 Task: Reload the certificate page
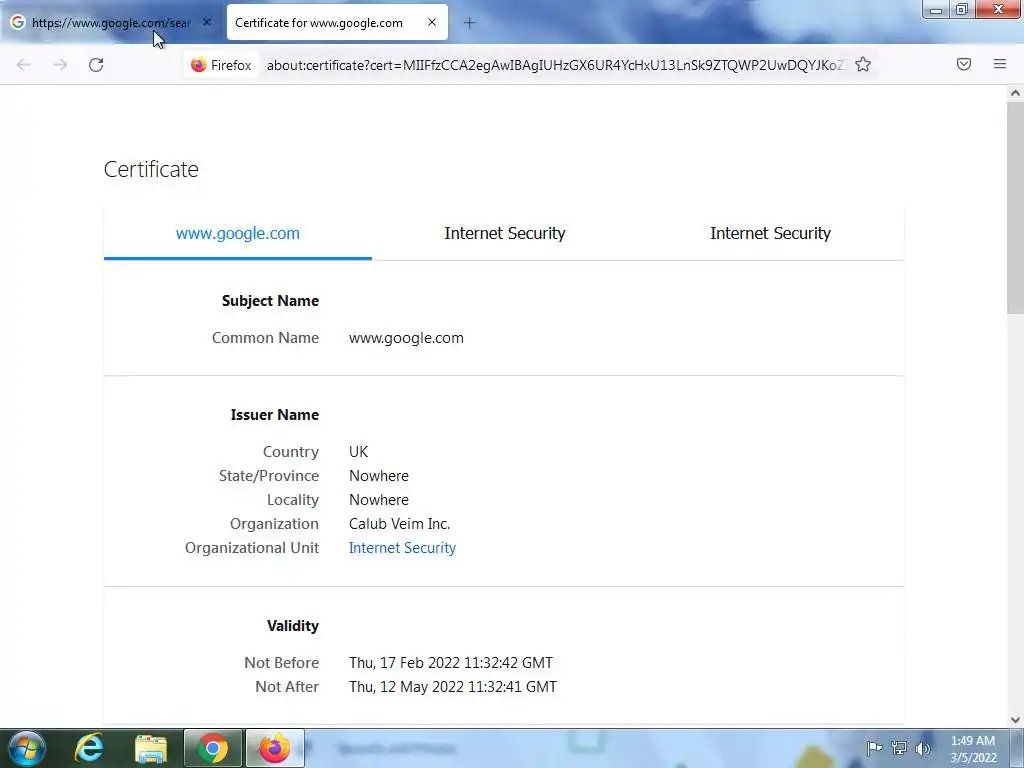point(96,65)
